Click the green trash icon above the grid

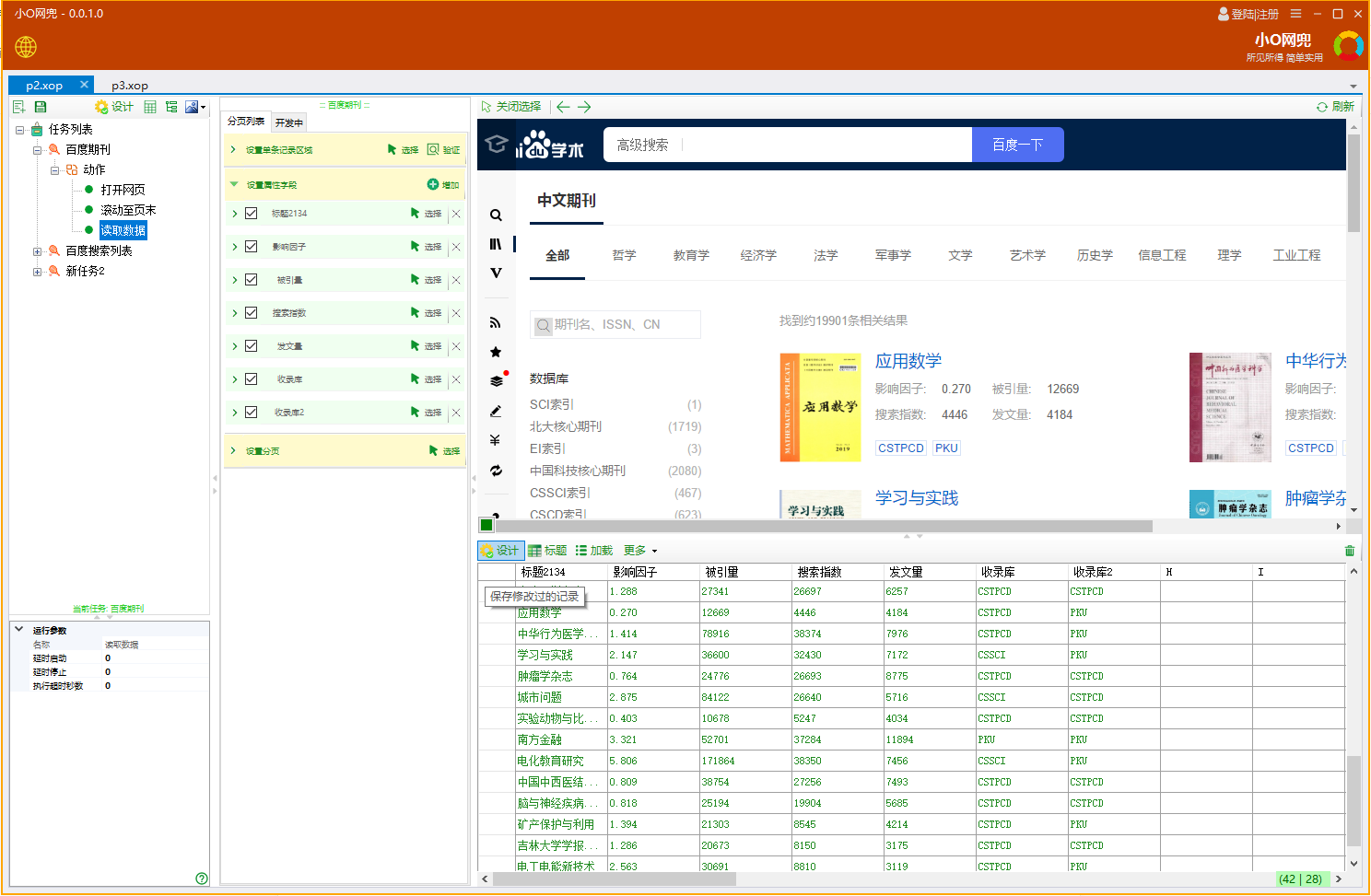pos(1350,551)
